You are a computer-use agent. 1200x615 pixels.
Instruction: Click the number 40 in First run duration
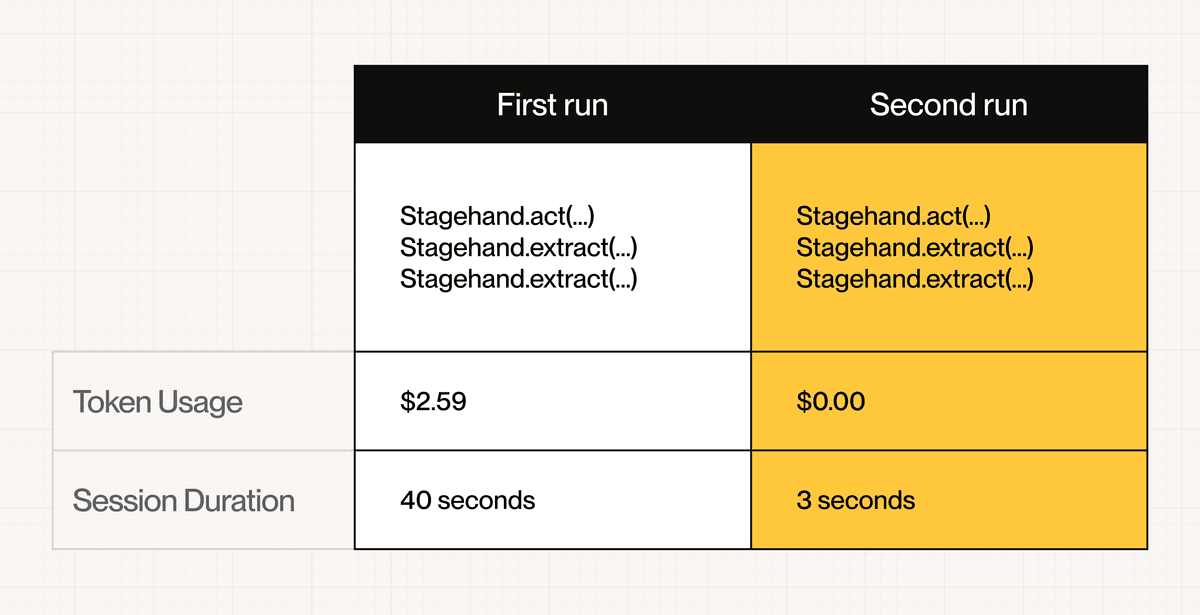(x=414, y=500)
